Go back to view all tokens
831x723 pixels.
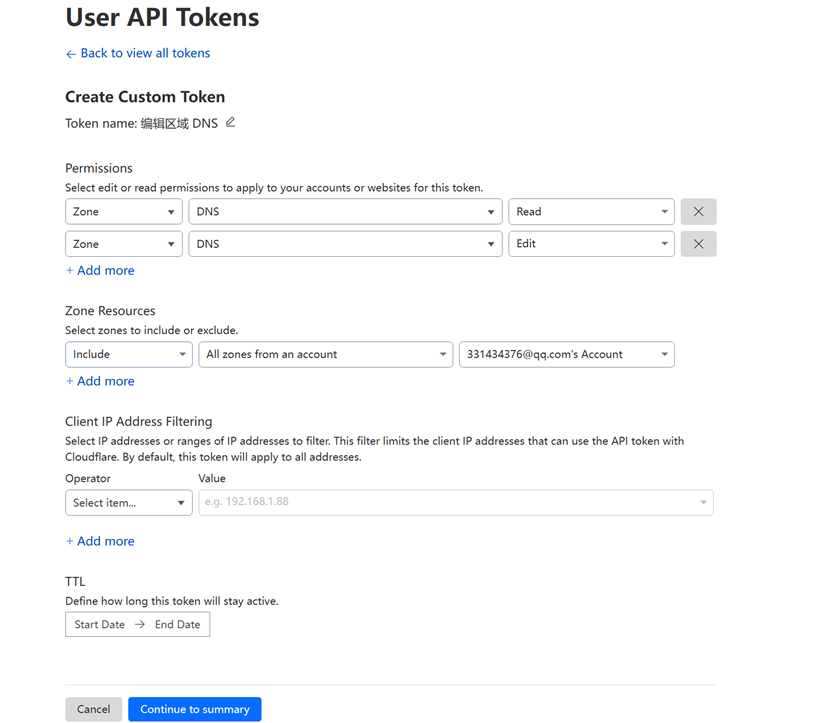(138, 54)
